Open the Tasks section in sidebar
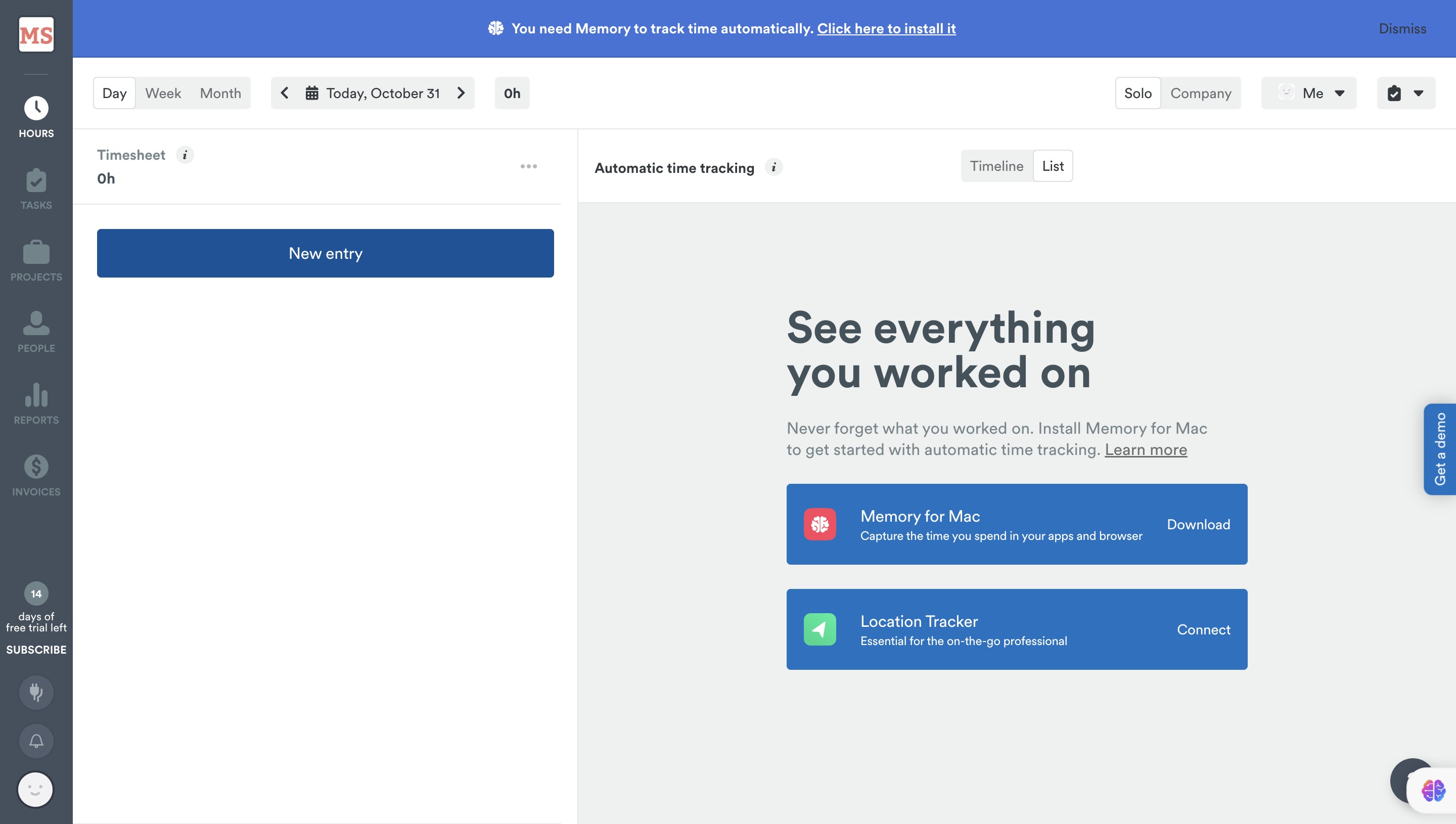 pos(36,189)
